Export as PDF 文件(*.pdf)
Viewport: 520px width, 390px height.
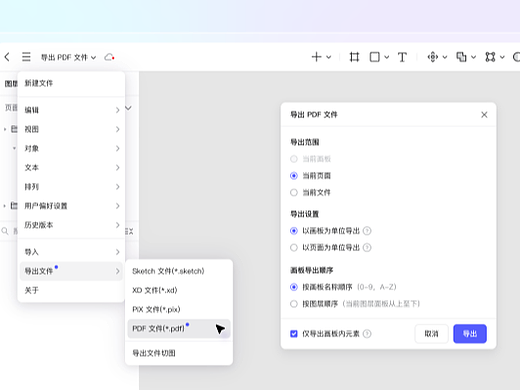coord(179,329)
